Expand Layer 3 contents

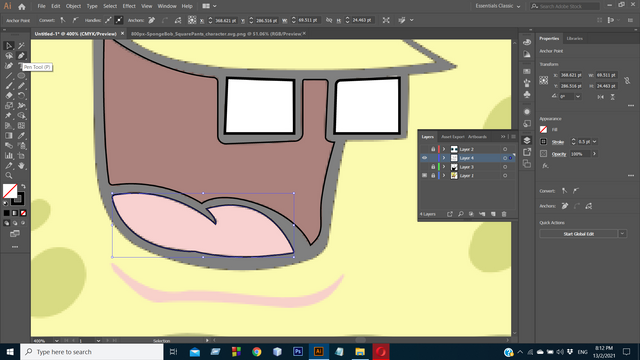point(444,167)
